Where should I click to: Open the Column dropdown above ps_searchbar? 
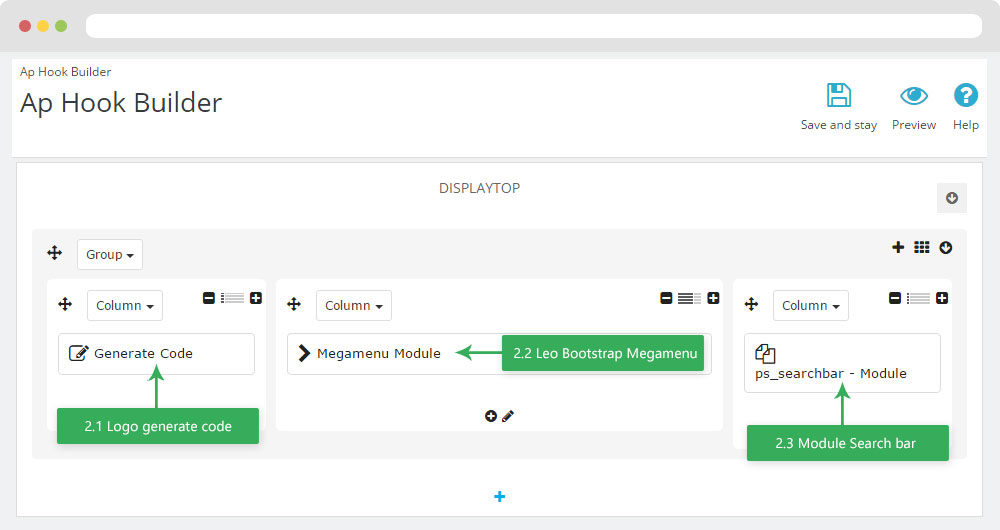click(x=811, y=305)
